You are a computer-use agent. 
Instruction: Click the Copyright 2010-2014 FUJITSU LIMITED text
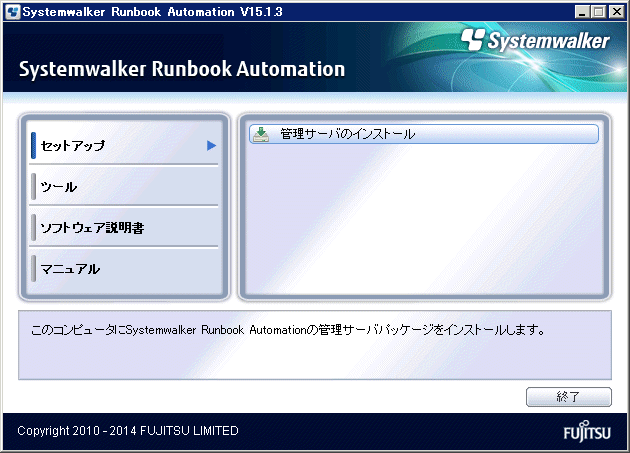click(x=128, y=431)
